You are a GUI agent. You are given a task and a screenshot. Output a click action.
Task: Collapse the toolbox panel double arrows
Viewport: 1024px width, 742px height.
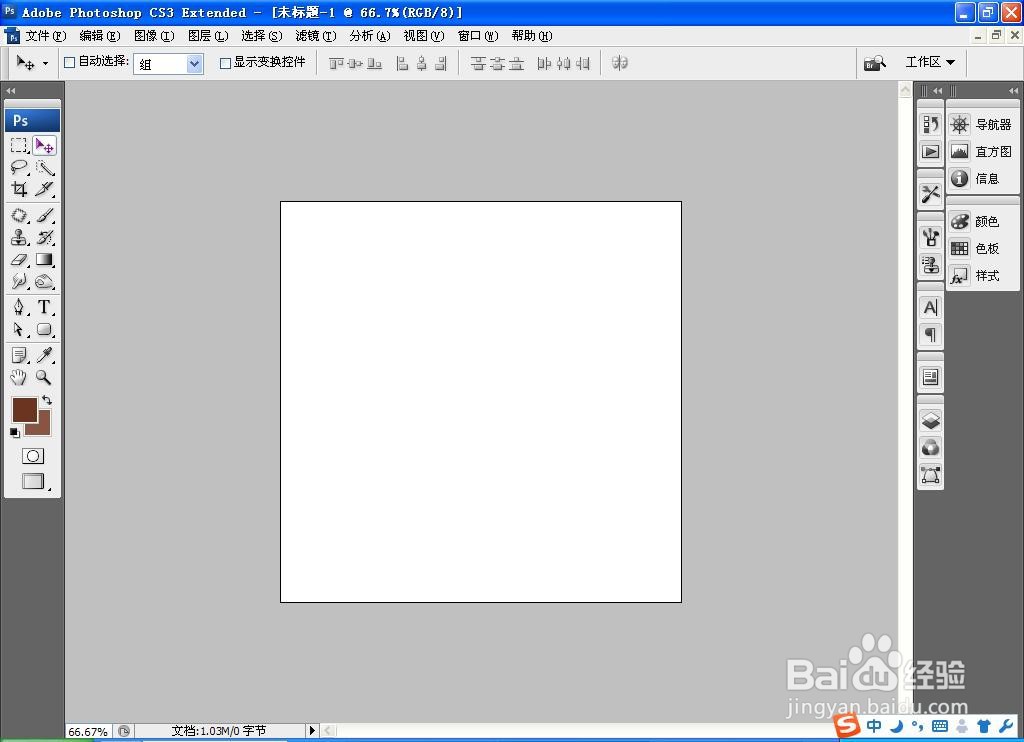(10, 91)
